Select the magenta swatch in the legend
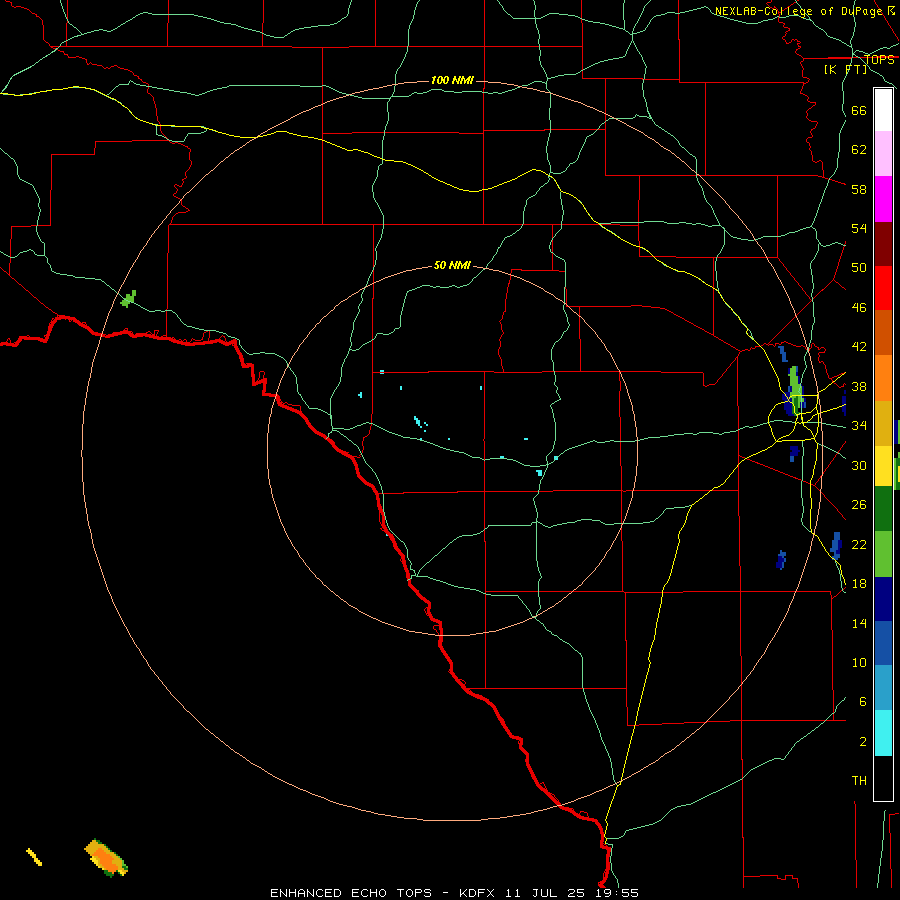The height and width of the screenshot is (900, 900). (883, 199)
